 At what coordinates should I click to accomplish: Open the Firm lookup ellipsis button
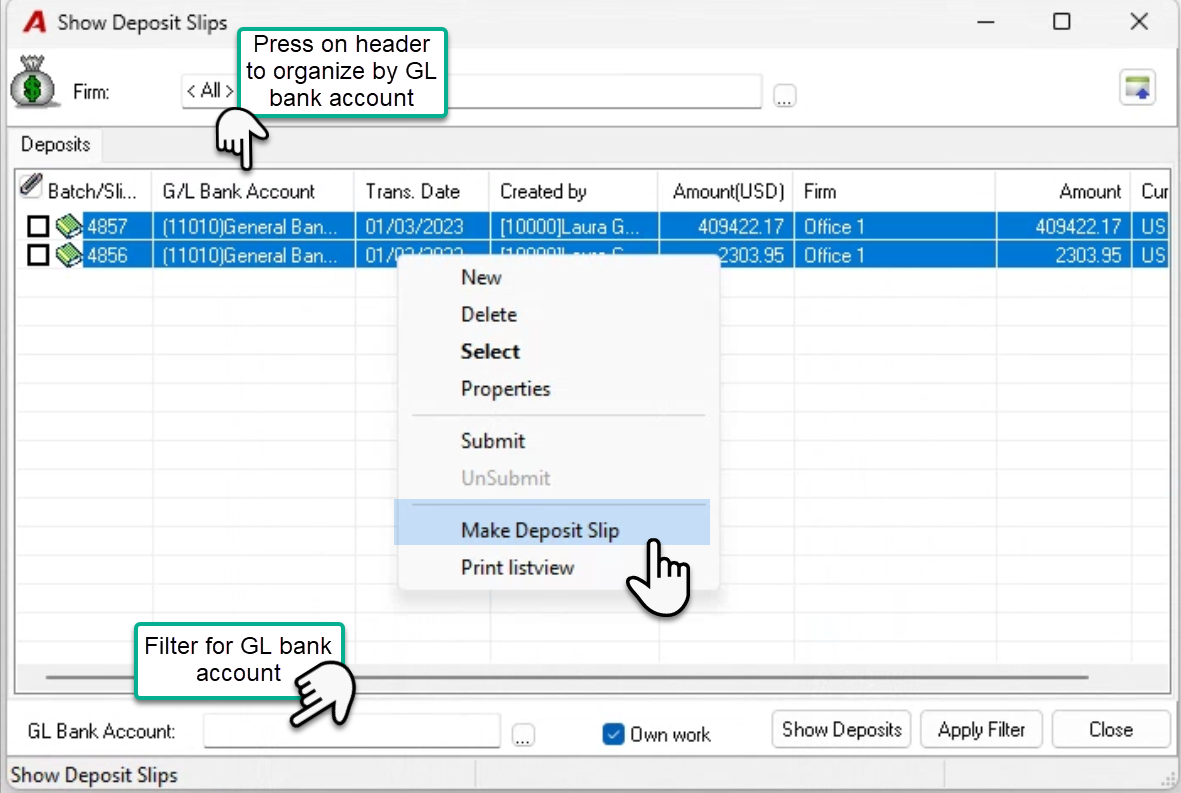784,96
